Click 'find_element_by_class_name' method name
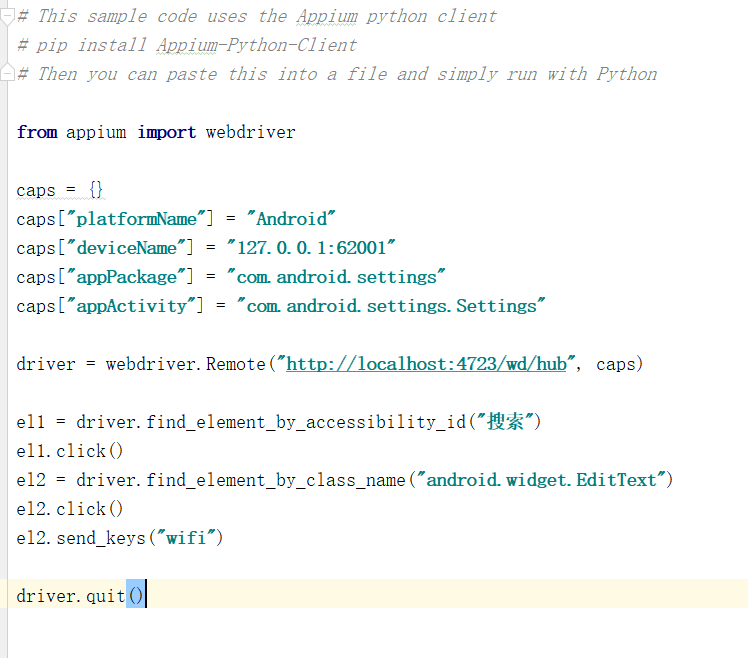 tap(276, 480)
